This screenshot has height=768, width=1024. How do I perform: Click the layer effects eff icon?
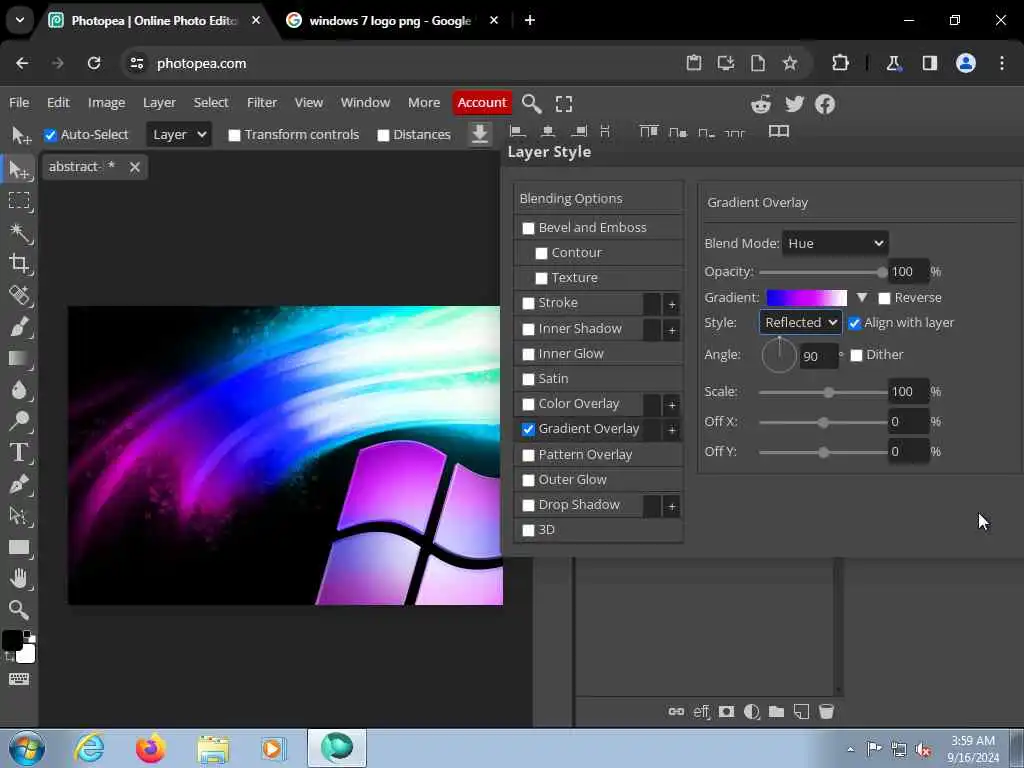point(701,711)
